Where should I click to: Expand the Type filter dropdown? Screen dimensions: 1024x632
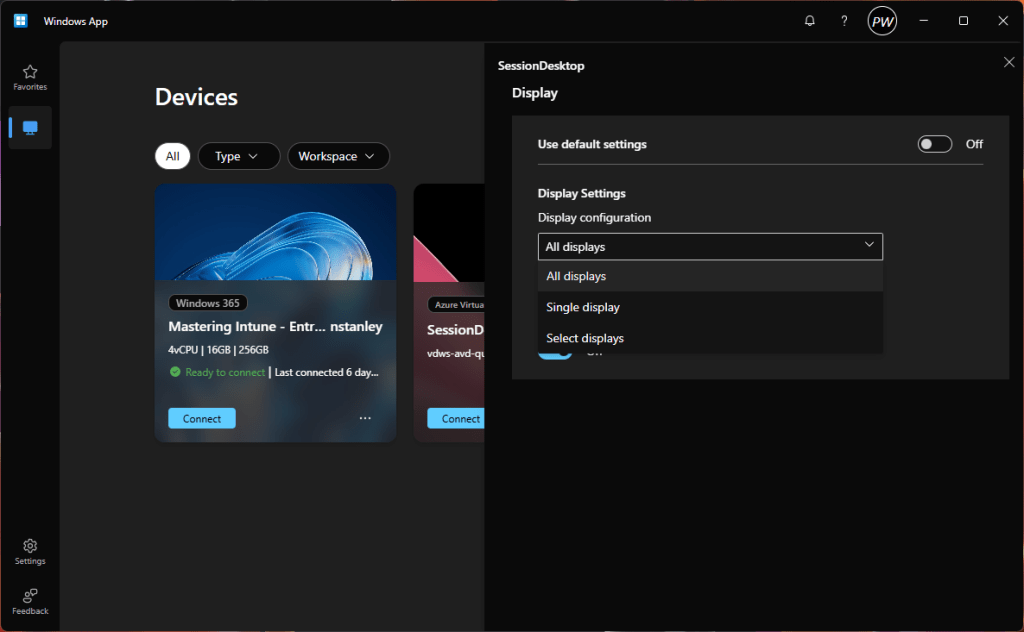[x=237, y=156]
